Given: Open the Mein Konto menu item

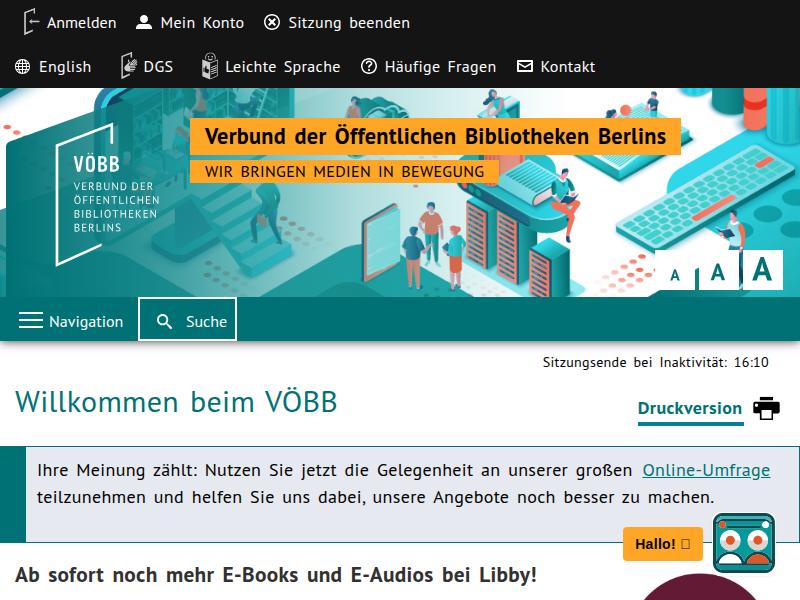Looking at the screenshot, I should point(200,22).
